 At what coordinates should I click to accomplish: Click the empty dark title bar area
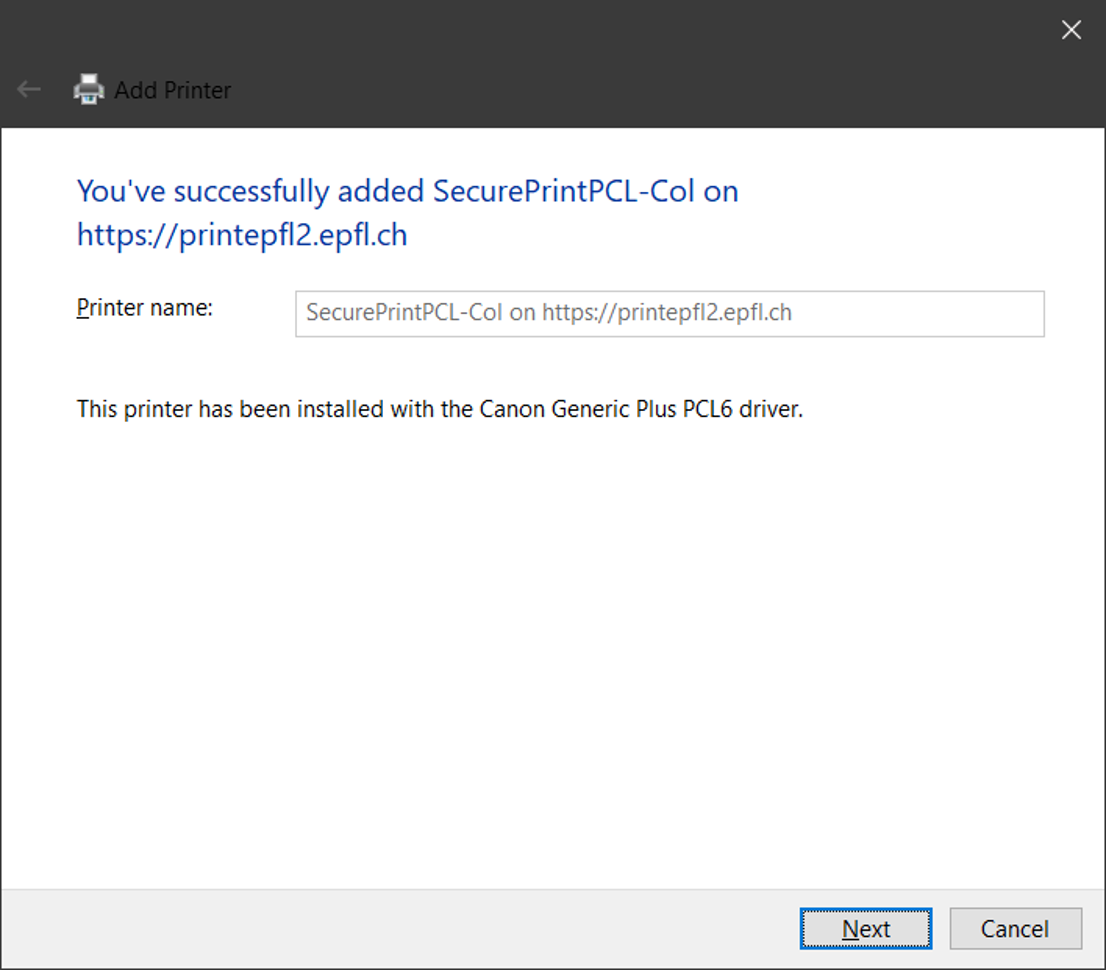pyautogui.click(x=600, y=60)
